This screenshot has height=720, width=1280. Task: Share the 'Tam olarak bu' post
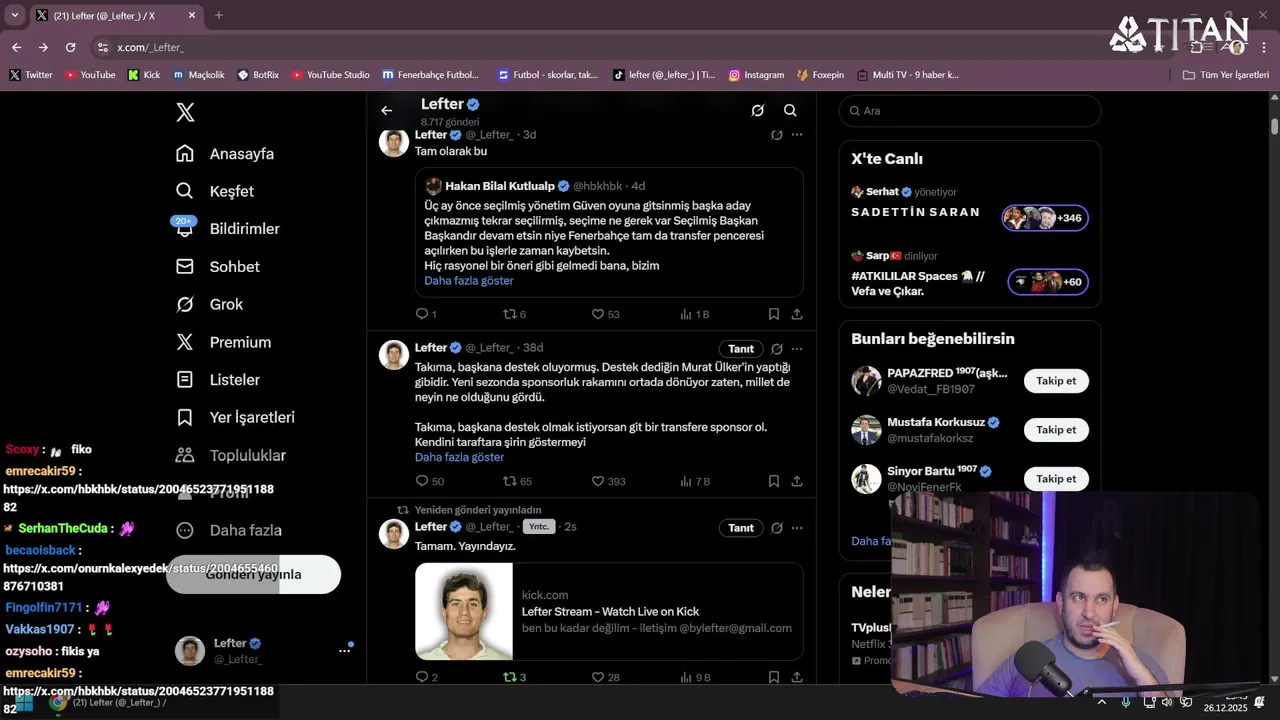(797, 314)
